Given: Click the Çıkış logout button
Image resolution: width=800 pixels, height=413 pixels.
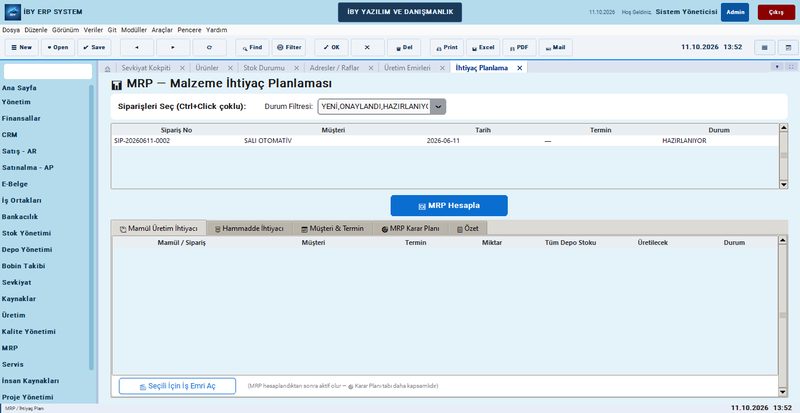Looking at the screenshot, I should (x=777, y=12).
